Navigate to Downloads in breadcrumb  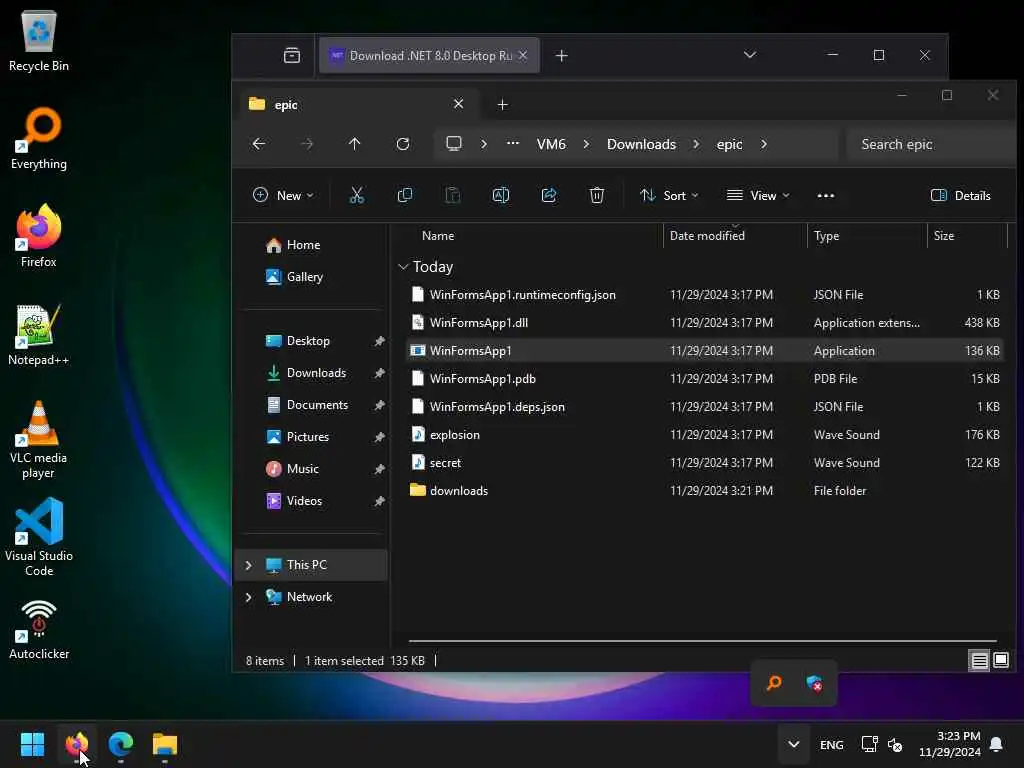pos(641,144)
